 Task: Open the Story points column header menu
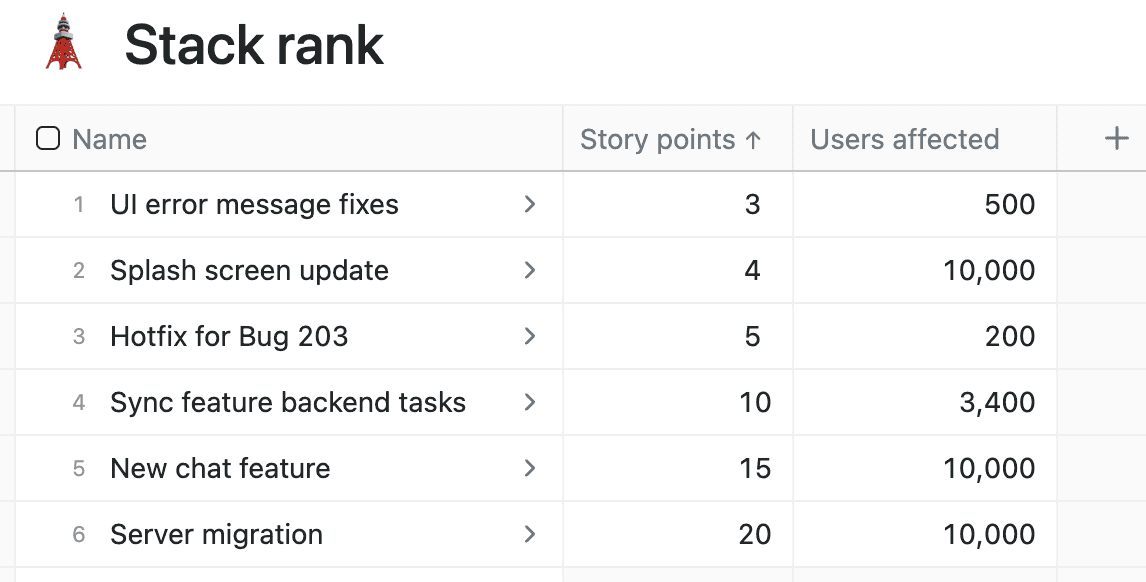(x=657, y=140)
